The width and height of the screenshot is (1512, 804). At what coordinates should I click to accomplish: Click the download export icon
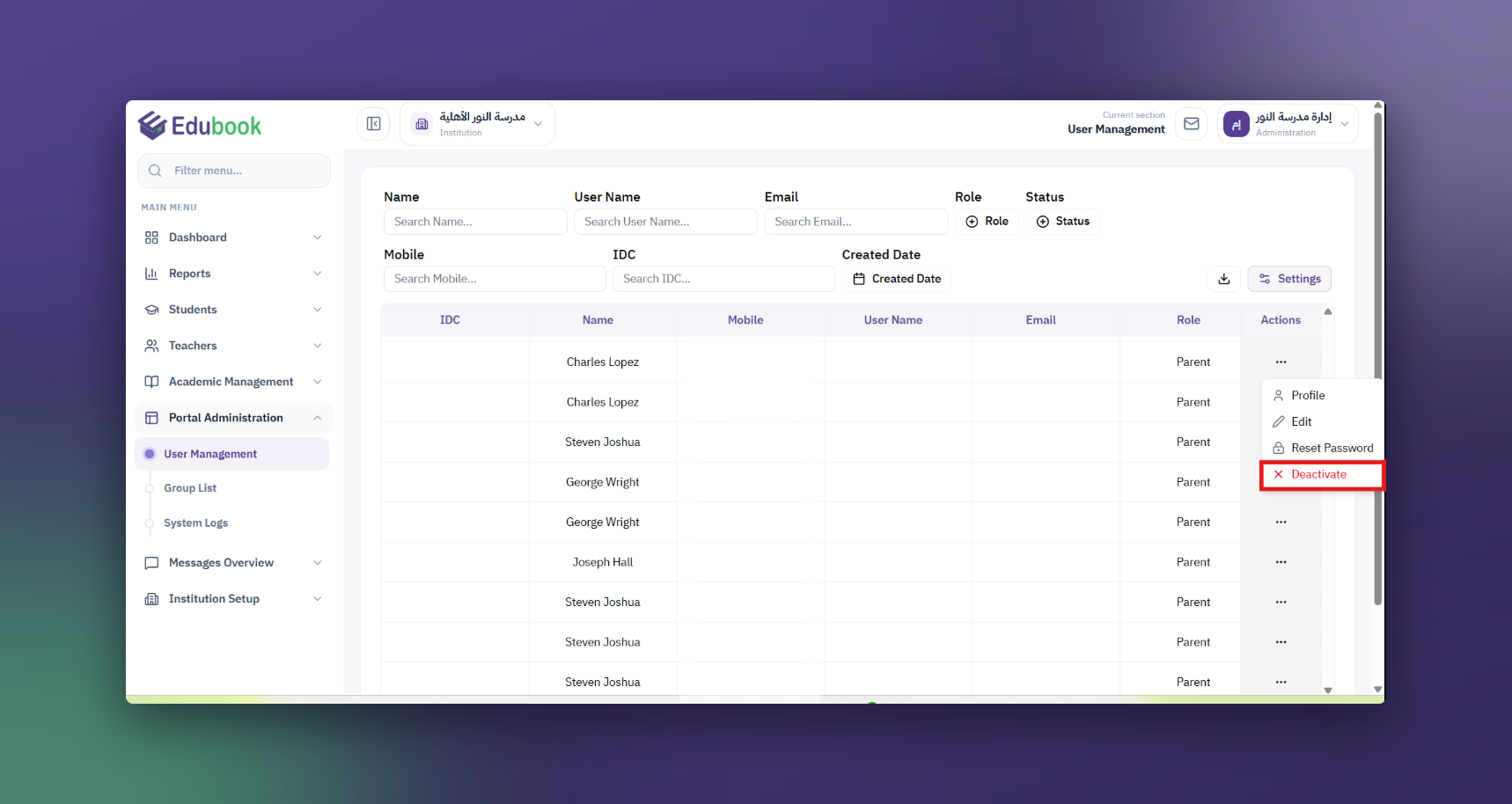[1224, 279]
